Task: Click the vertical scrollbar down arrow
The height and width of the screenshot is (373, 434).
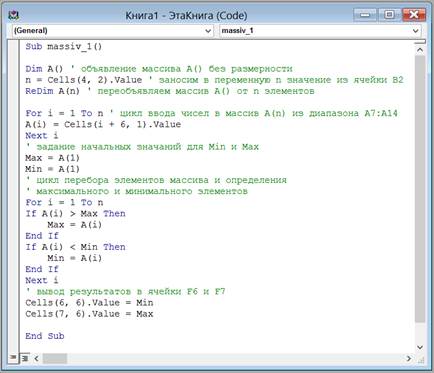Action: coord(420,347)
